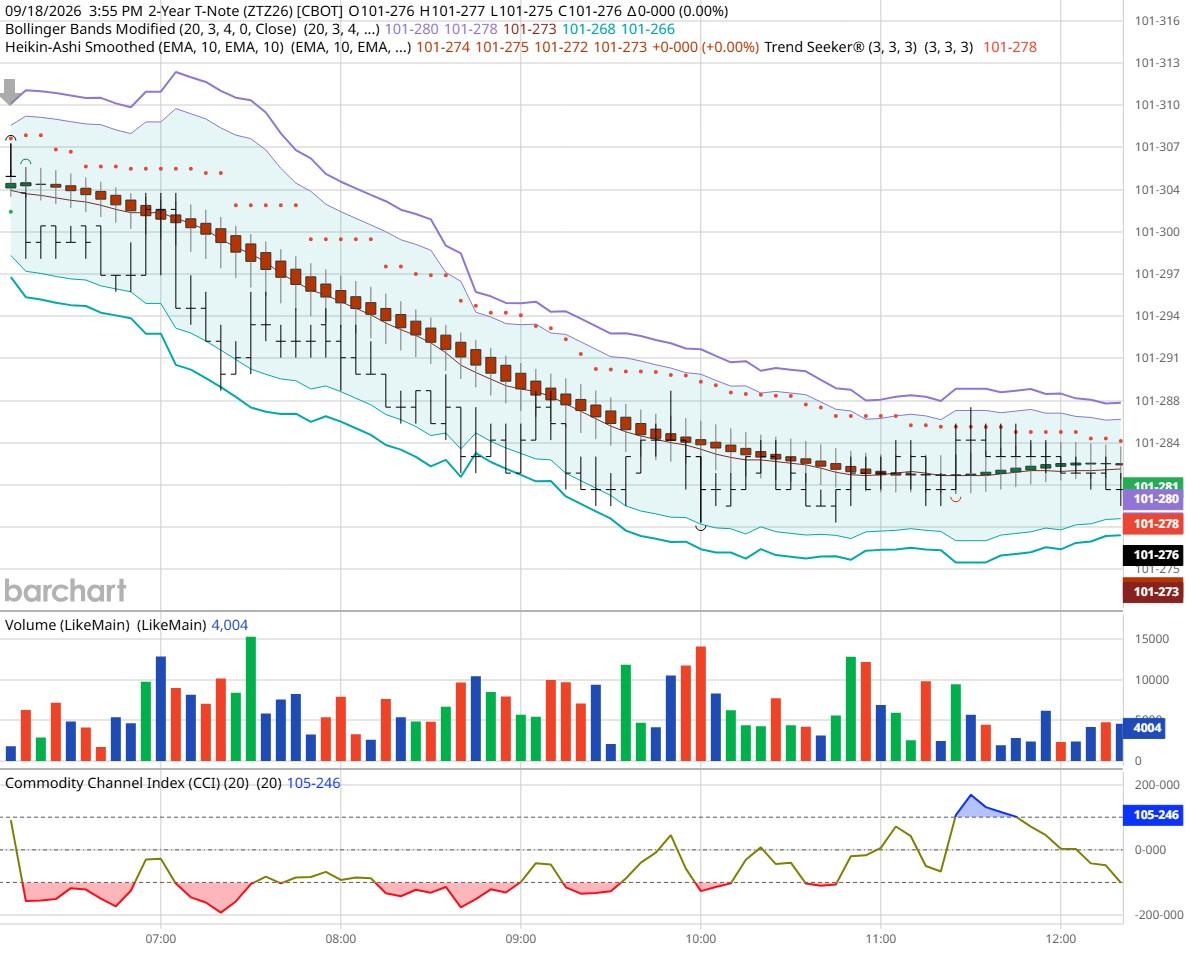Click the 101-316 price axis label
Viewport: 1188px width, 953px height.
tap(1157, 20)
